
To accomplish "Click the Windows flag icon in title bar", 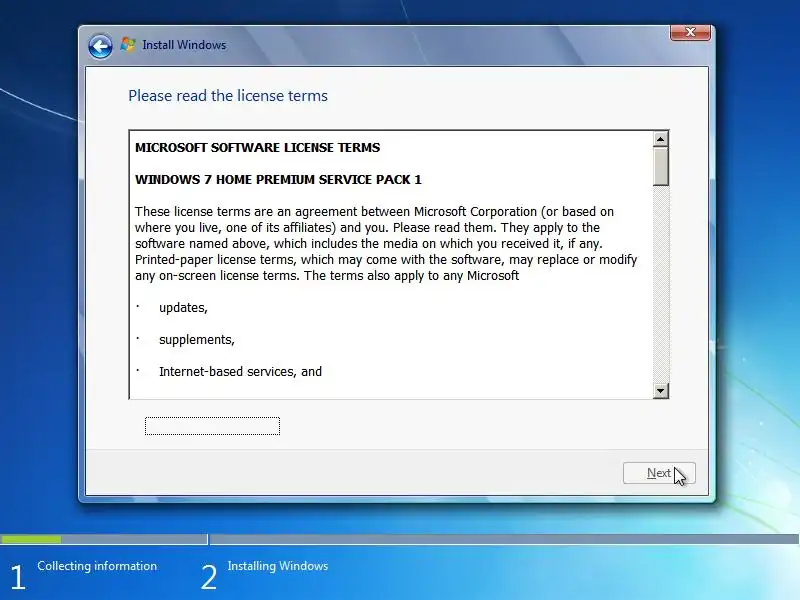I will tap(128, 45).
